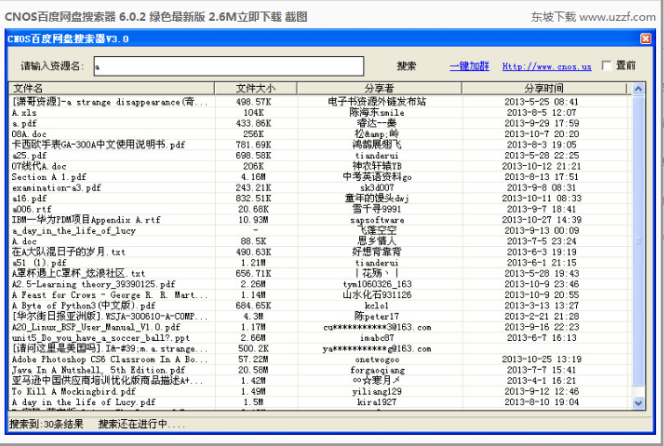
Task: Open the 一键加群 link
Action: coord(469,66)
